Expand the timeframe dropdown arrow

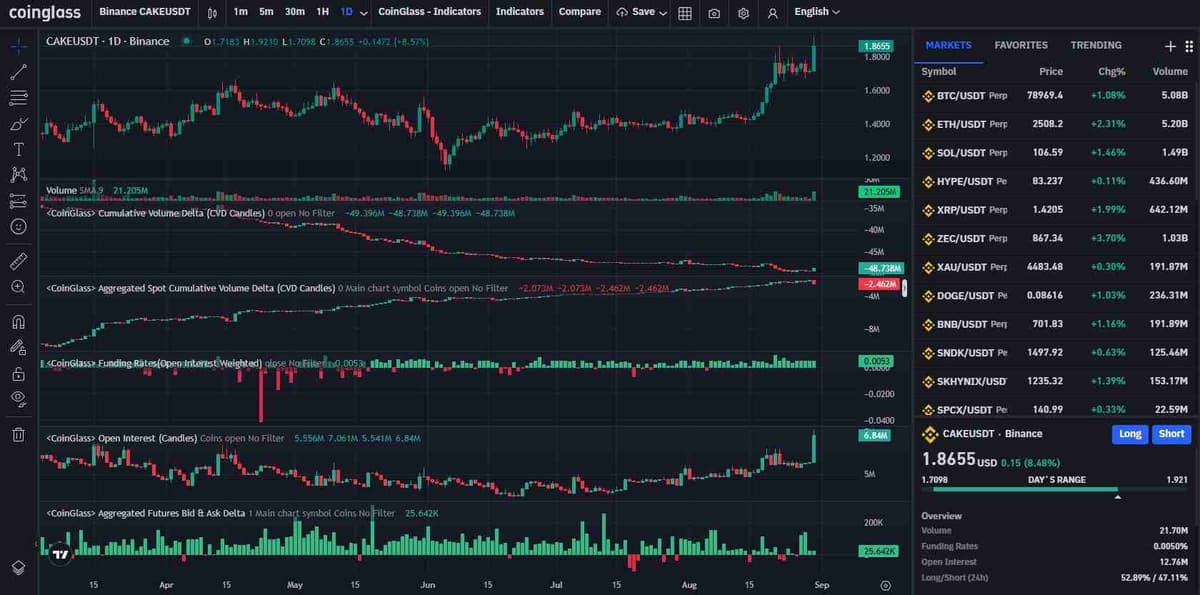click(x=363, y=13)
